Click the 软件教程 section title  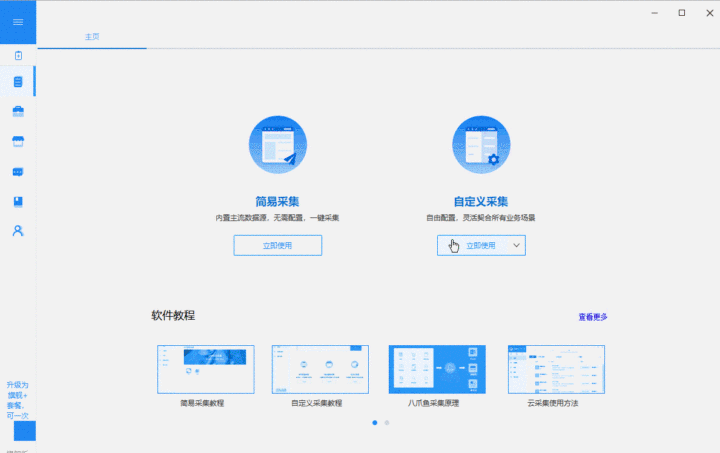173,315
